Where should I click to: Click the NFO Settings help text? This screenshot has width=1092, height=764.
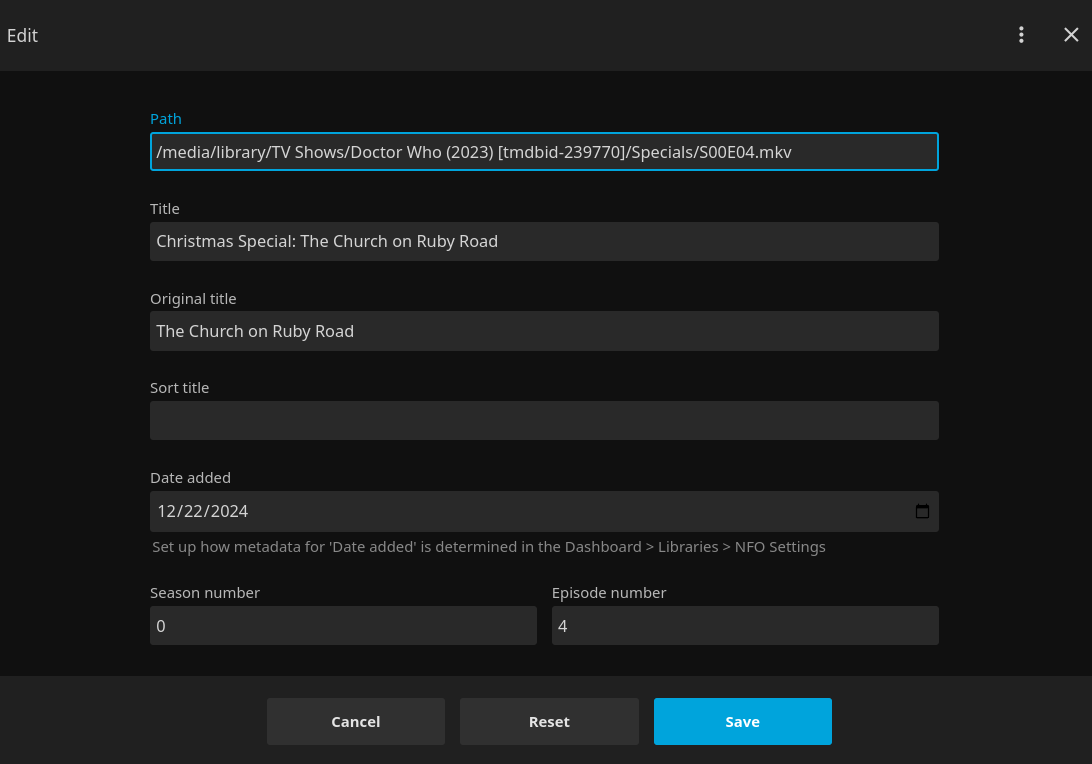point(488,547)
